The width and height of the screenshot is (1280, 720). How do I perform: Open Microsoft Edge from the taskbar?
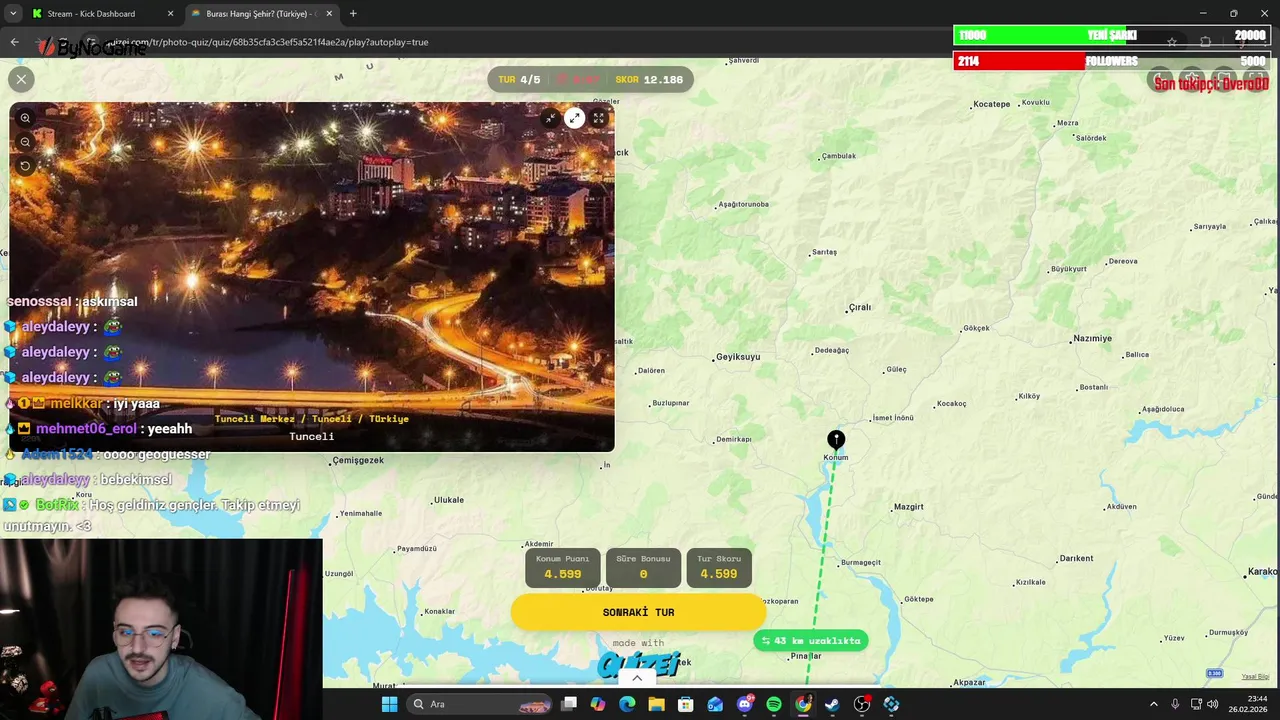(627, 704)
